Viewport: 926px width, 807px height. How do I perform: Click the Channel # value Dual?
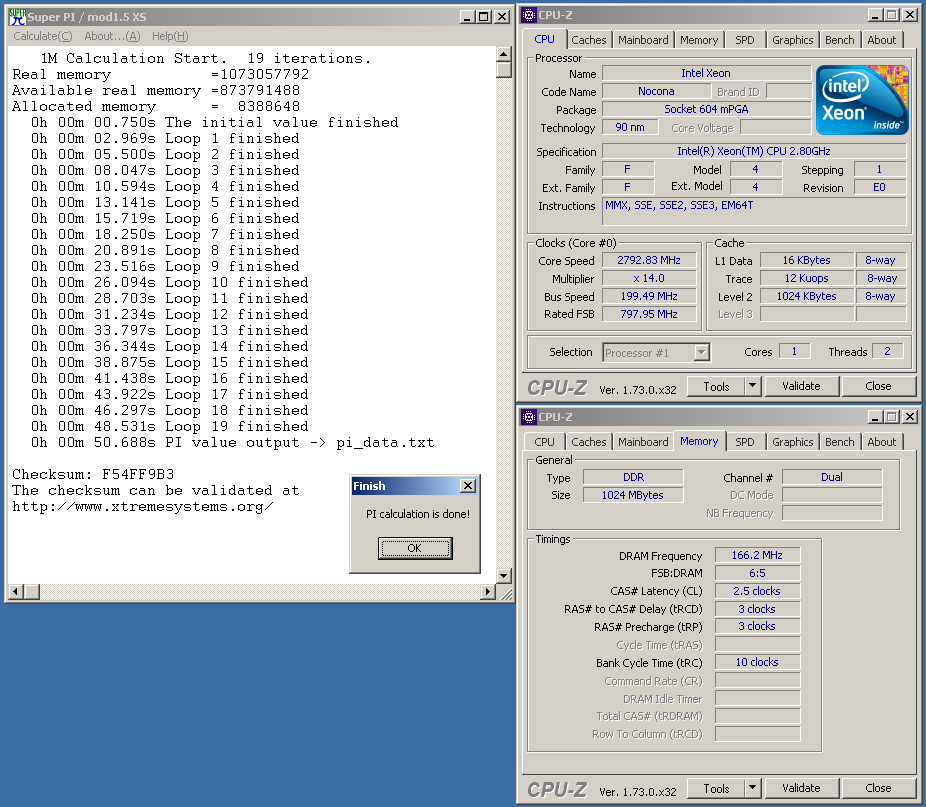[832, 477]
